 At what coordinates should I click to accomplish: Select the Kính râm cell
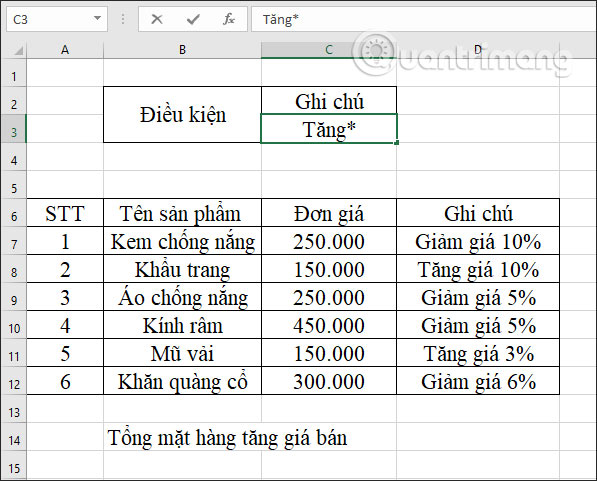[182, 325]
